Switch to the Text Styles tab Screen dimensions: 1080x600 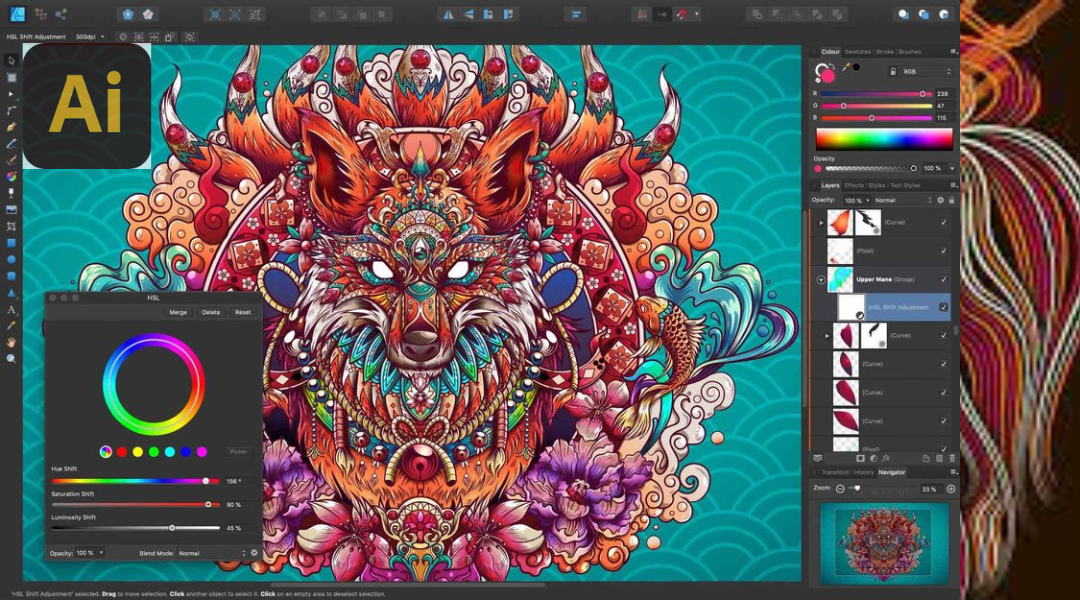coord(905,185)
